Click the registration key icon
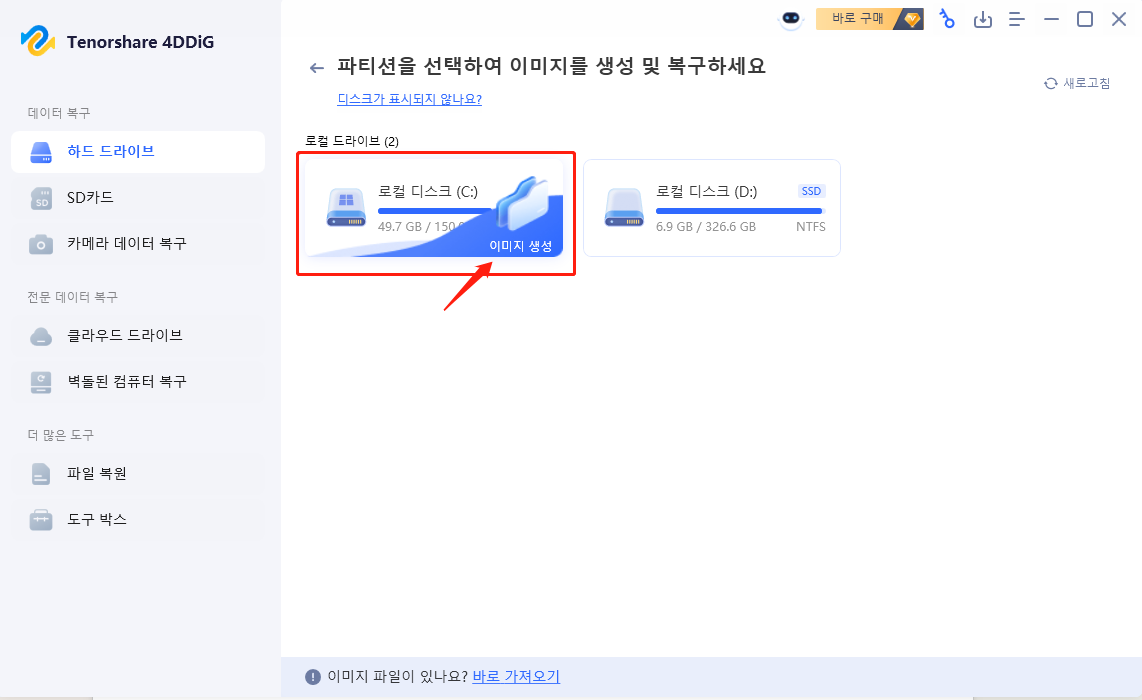 pyautogui.click(x=947, y=19)
